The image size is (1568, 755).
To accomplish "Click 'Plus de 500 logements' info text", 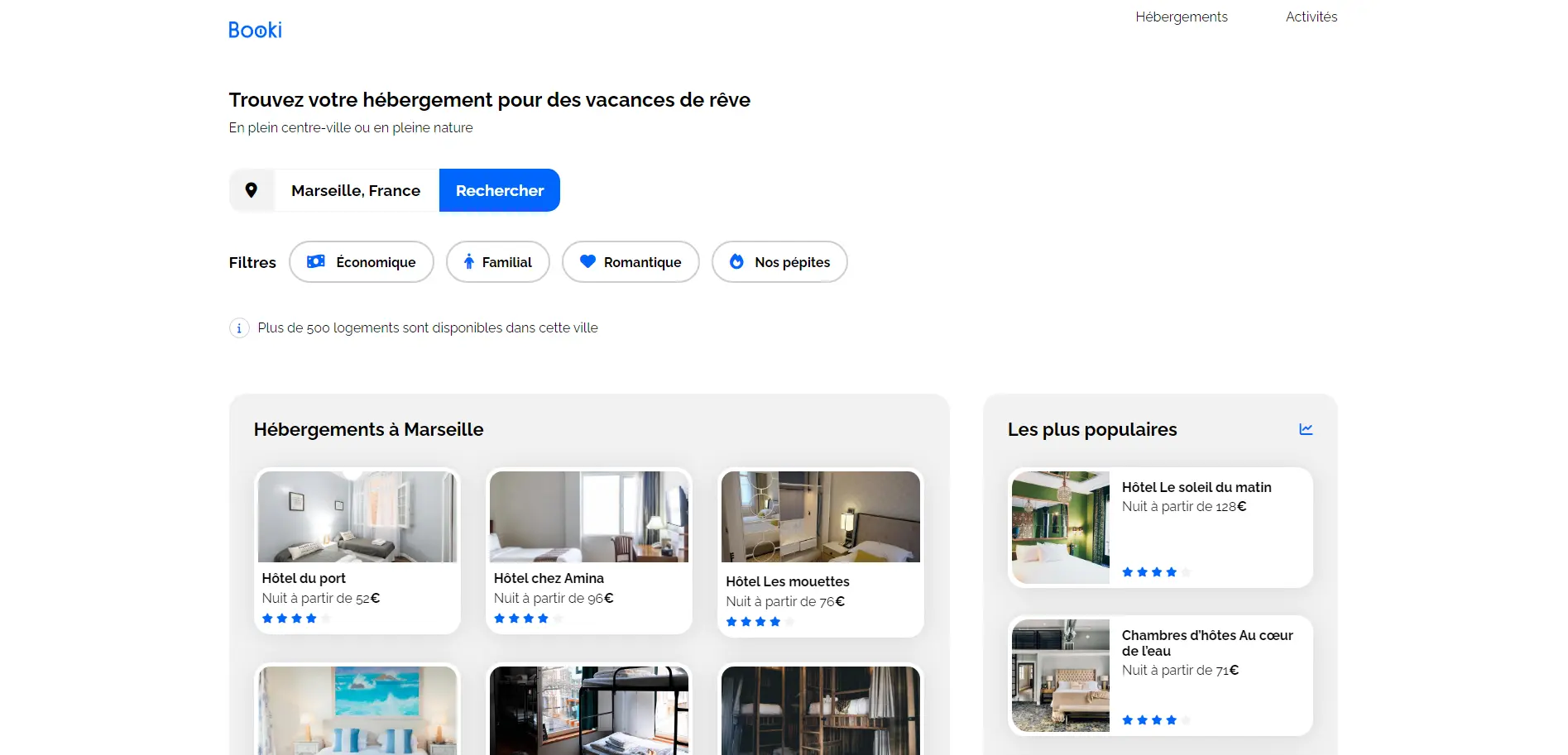I will tap(428, 327).
